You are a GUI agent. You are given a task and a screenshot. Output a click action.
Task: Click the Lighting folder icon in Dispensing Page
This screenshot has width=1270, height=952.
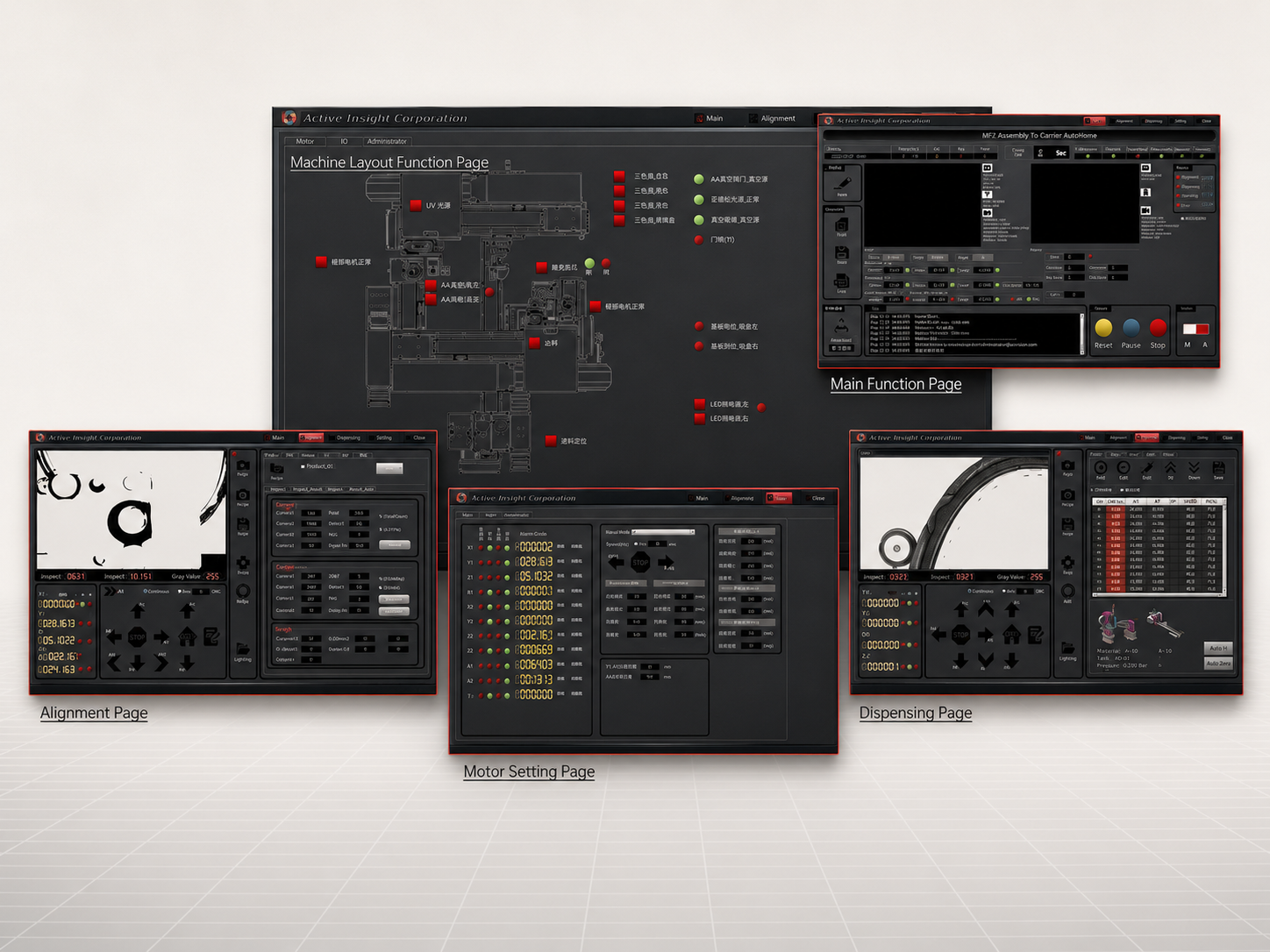[x=1067, y=650]
